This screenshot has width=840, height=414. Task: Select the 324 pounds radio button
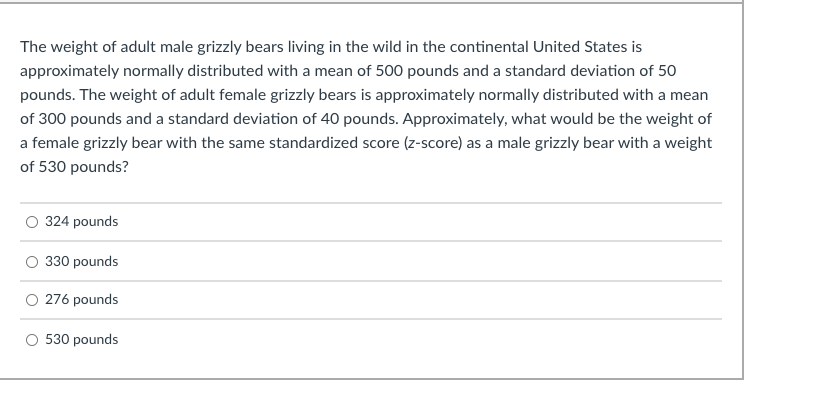(x=33, y=222)
